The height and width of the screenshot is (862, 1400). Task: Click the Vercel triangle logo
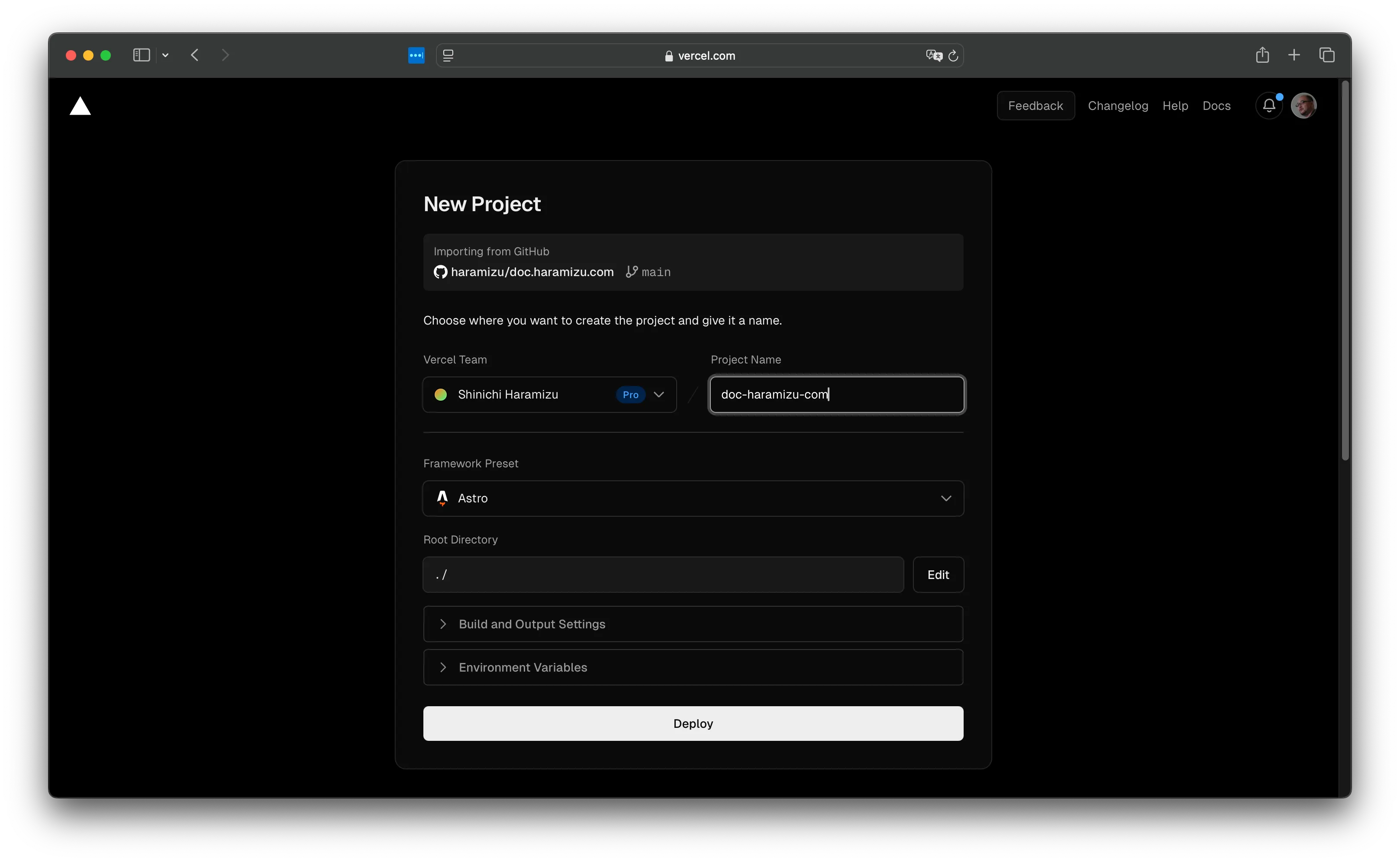pos(81,106)
